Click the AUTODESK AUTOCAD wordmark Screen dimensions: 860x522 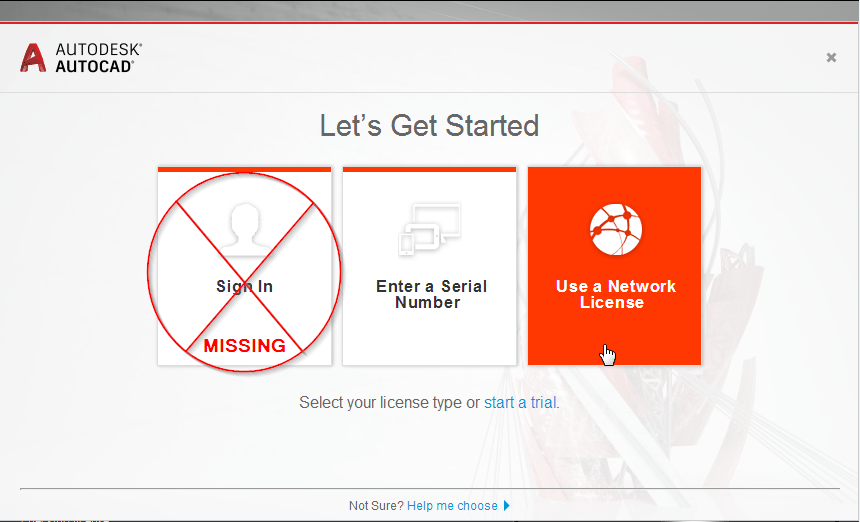click(x=98, y=58)
